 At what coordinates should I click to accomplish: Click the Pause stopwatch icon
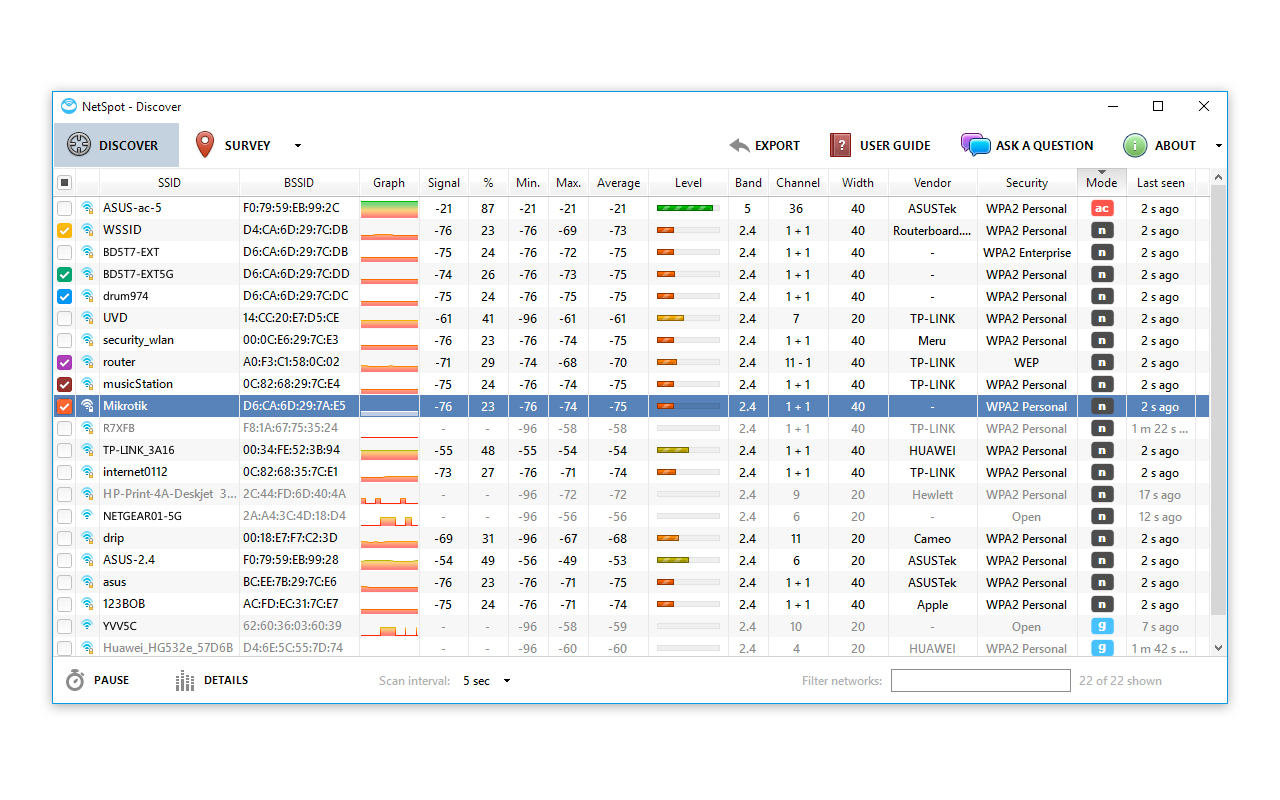tap(75, 680)
